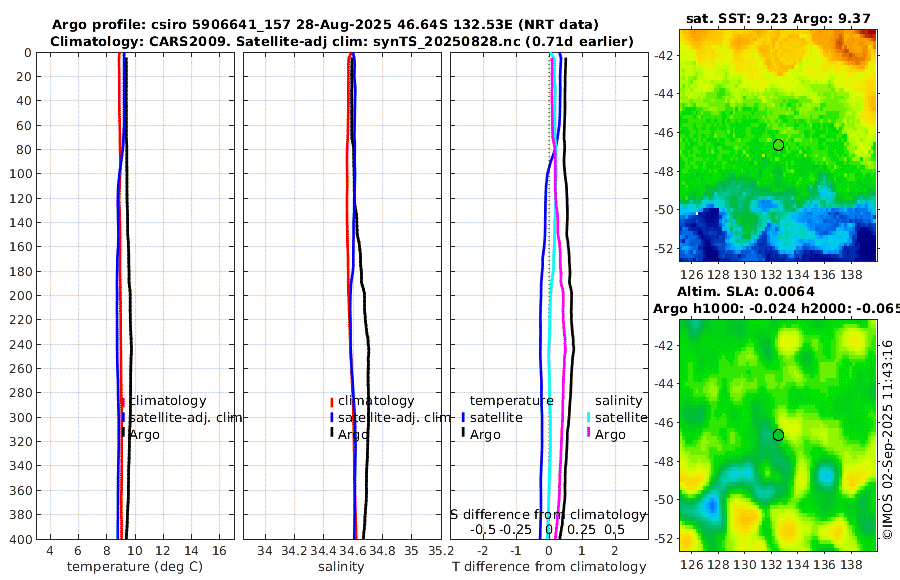This screenshot has height=580, width=900.
Task: Click black Argo swatch in temperature legend
Action: (x=123, y=432)
